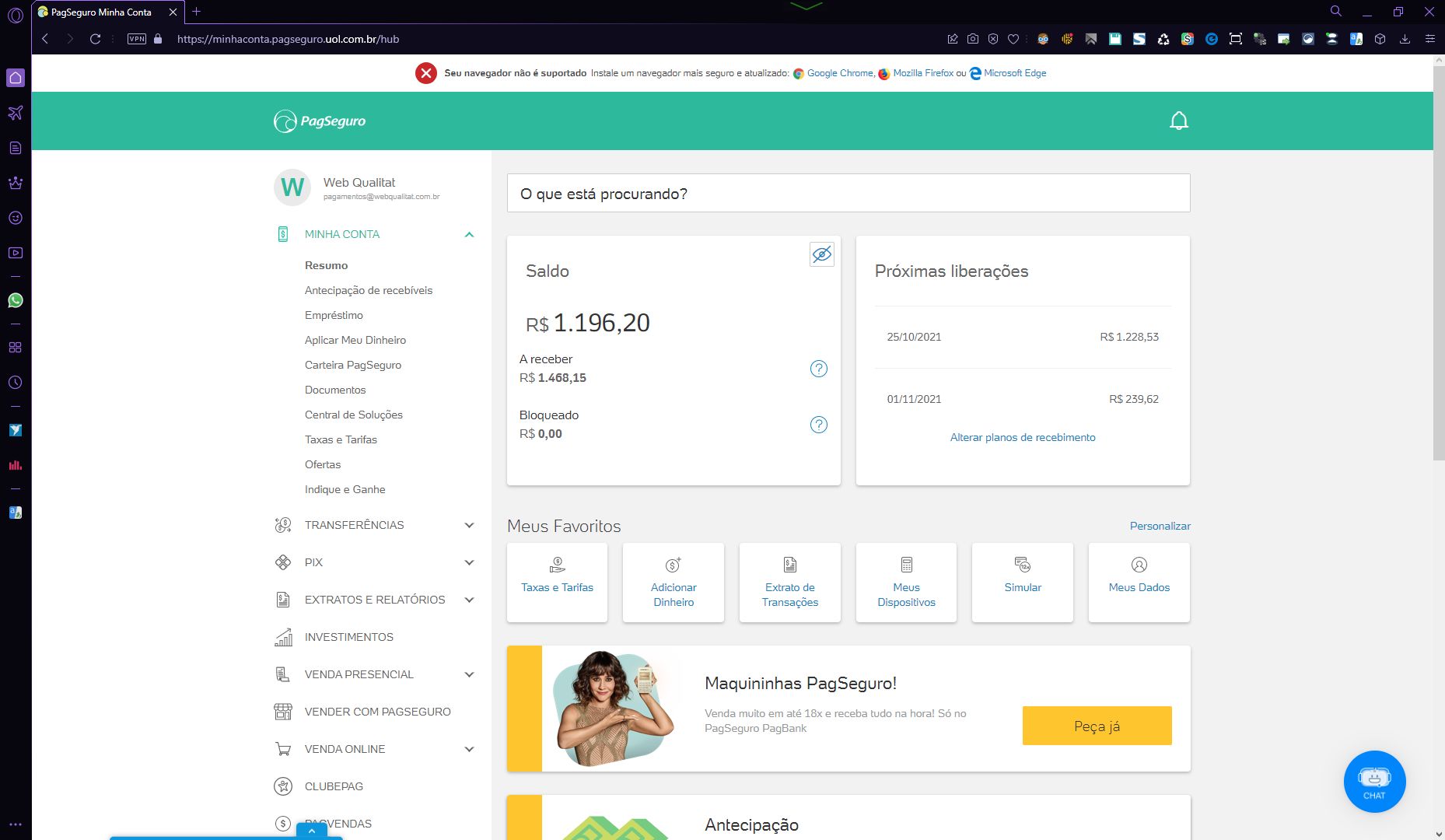This screenshot has width=1445, height=840.
Task: Open a new browser tab
Action: pos(196,12)
